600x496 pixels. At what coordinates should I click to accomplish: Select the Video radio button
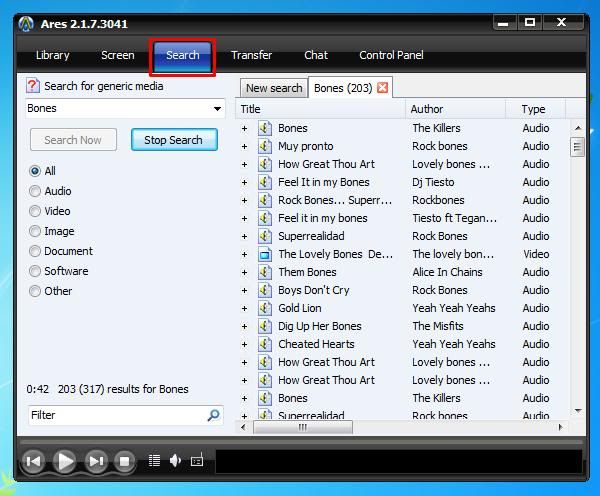(x=36, y=211)
